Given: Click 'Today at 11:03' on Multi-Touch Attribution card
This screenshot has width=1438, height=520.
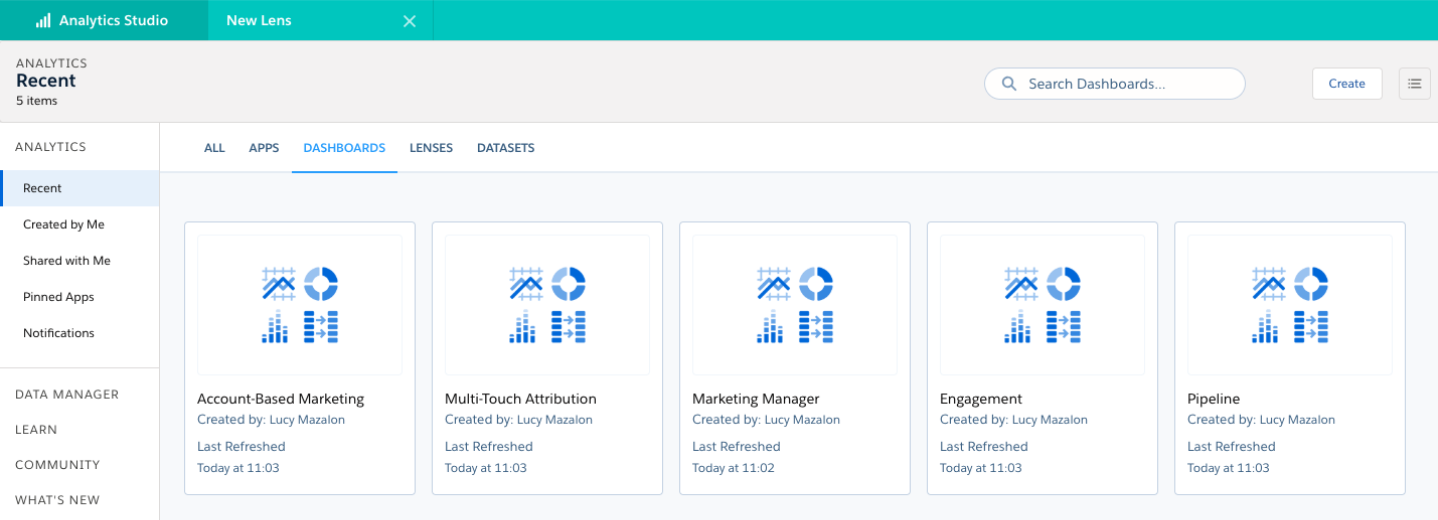Looking at the screenshot, I should (486, 468).
